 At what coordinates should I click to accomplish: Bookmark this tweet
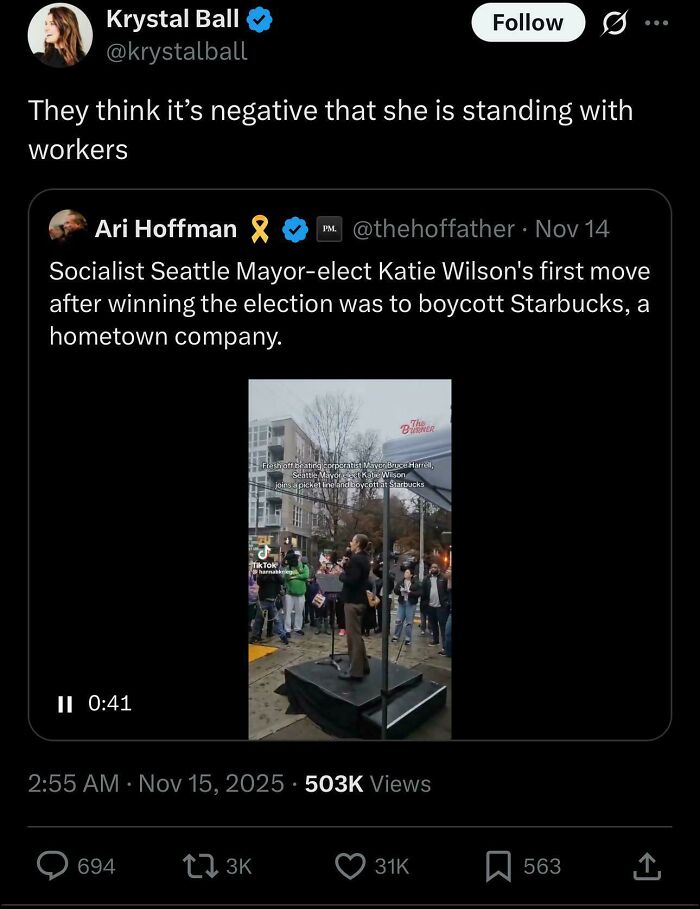[497, 866]
